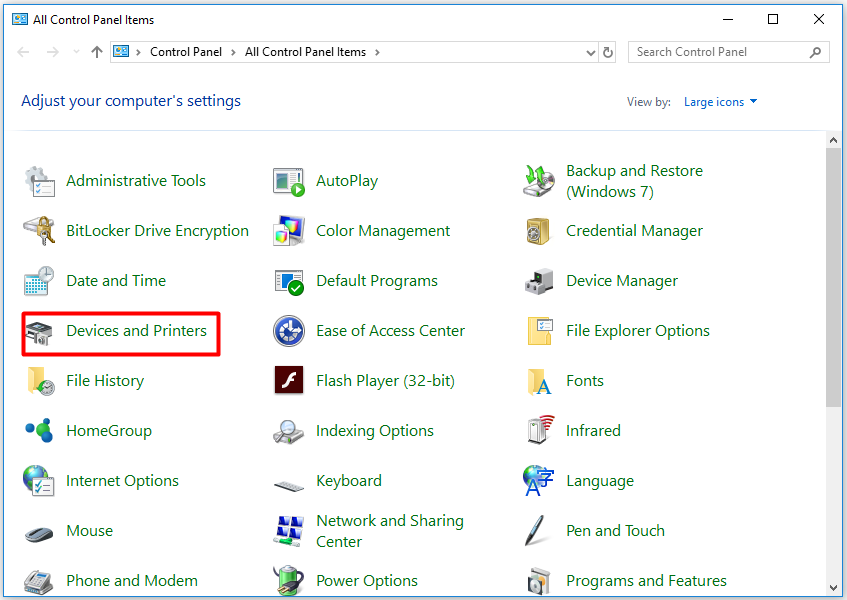The image size is (847, 600).
Task: Open Phone and Modem settings
Action: click(x=131, y=580)
